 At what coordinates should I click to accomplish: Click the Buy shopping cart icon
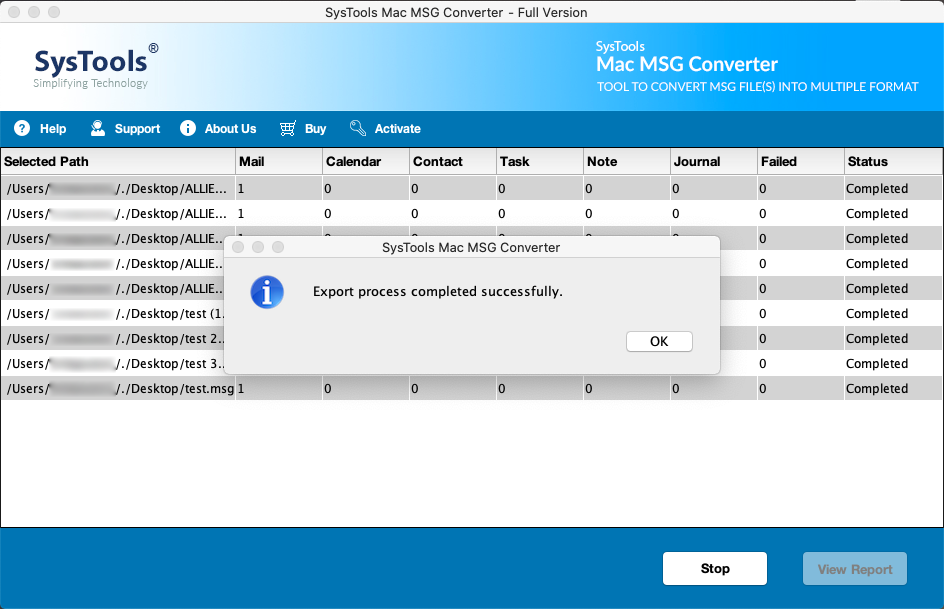coord(288,128)
